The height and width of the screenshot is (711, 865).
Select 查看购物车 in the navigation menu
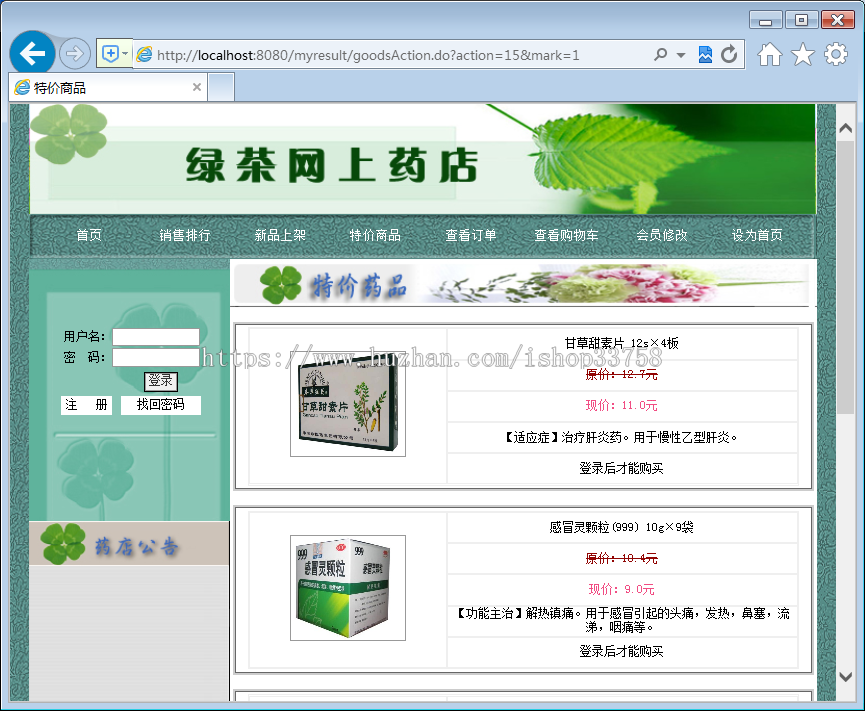(x=567, y=235)
